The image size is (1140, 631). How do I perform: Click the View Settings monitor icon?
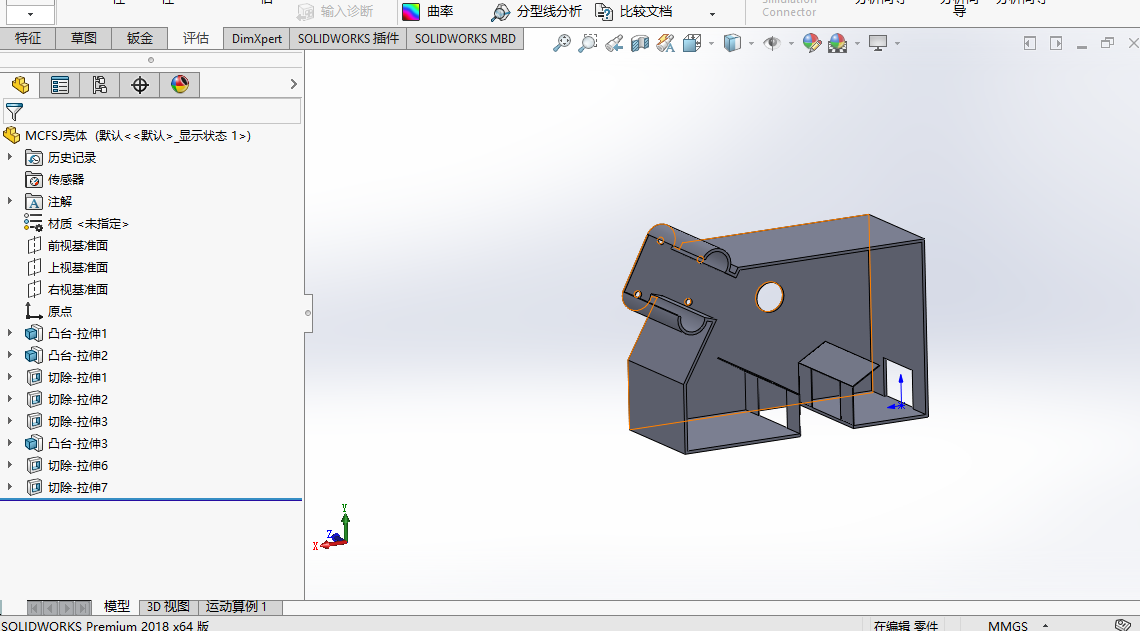point(878,44)
